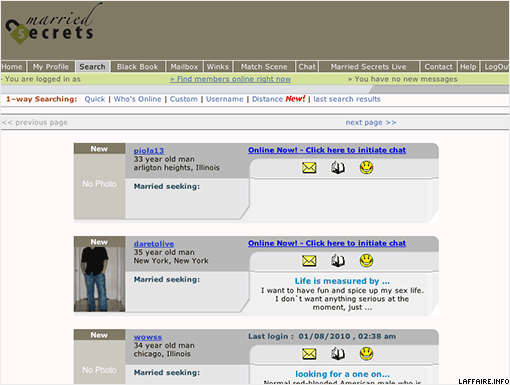Click 'looking for a one on...' headline

pyautogui.click(x=342, y=374)
